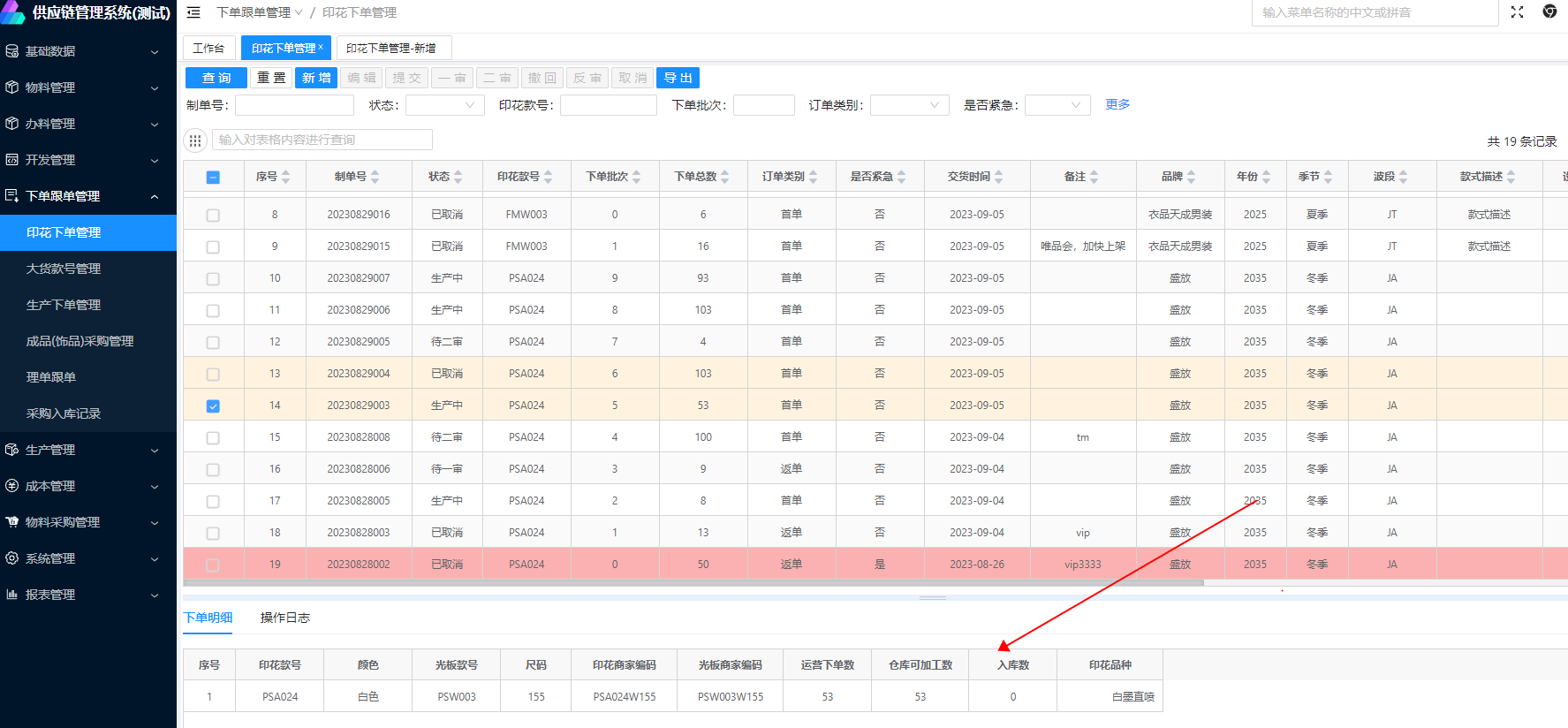Toggle the select-all header checkbox
Image resolution: width=1568 pixels, height=728 pixels.
click(x=213, y=178)
